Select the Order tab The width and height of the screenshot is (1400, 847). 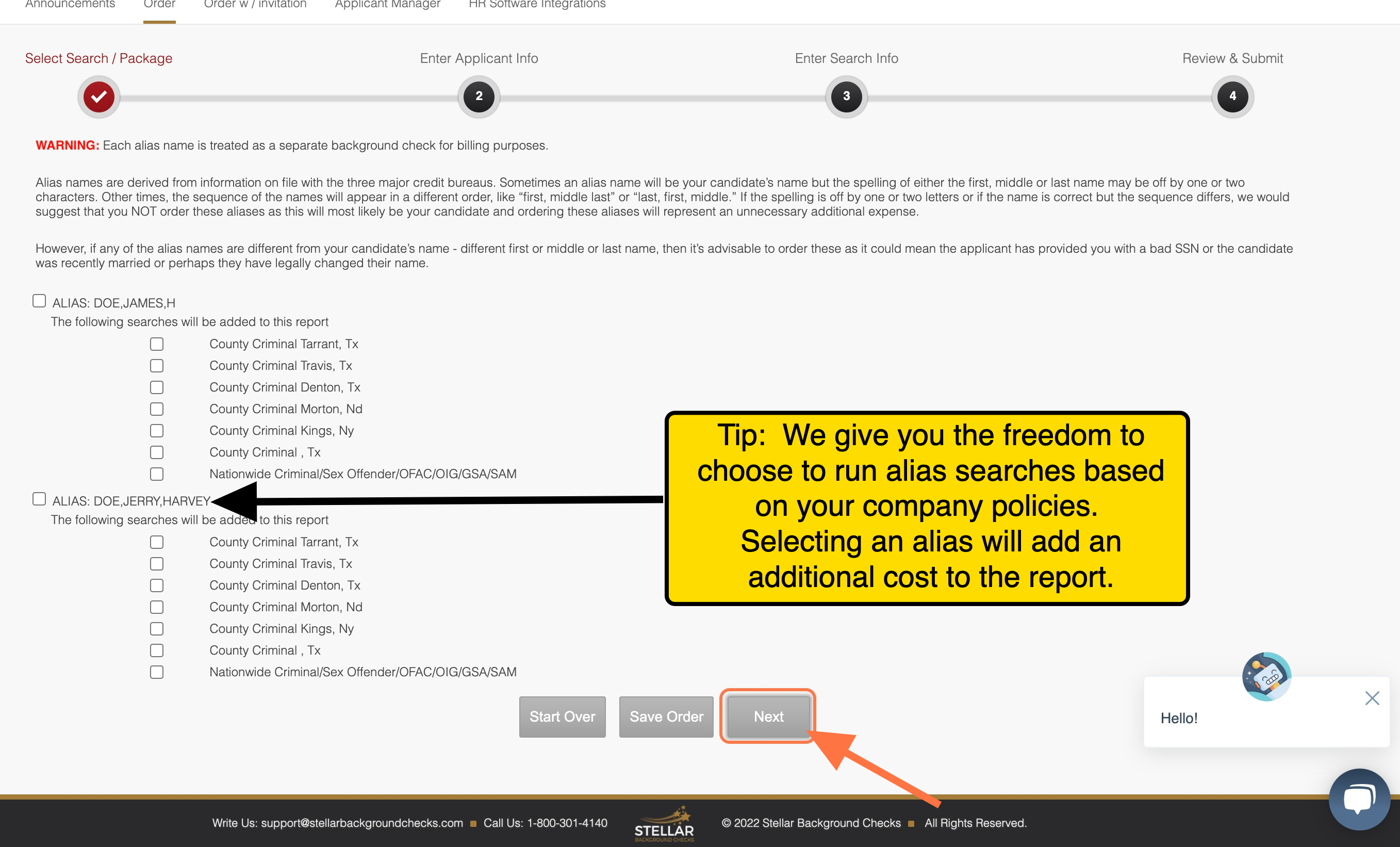159,4
